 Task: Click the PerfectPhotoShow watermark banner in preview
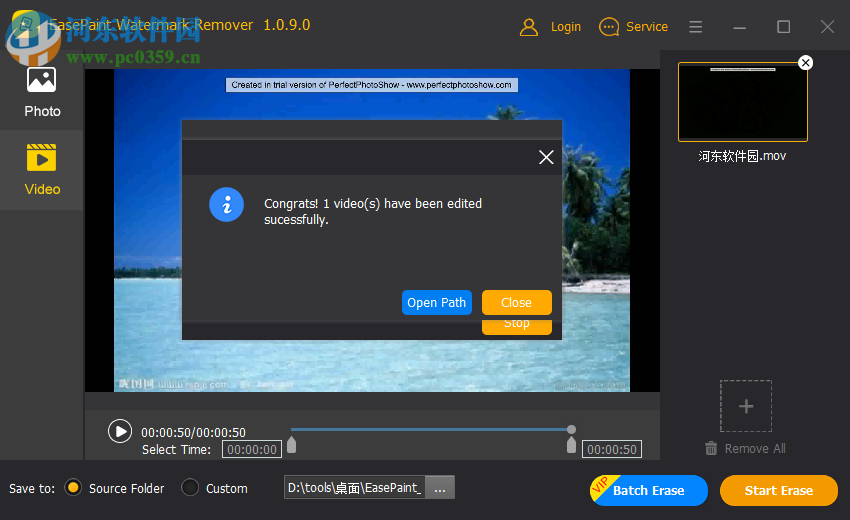[x=372, y=85]
